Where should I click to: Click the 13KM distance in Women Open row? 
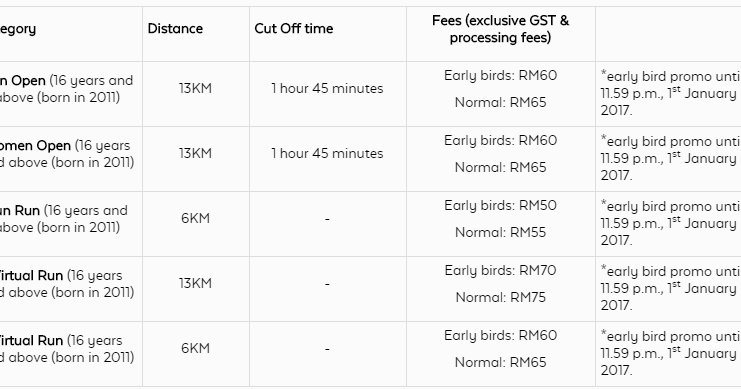195,154
